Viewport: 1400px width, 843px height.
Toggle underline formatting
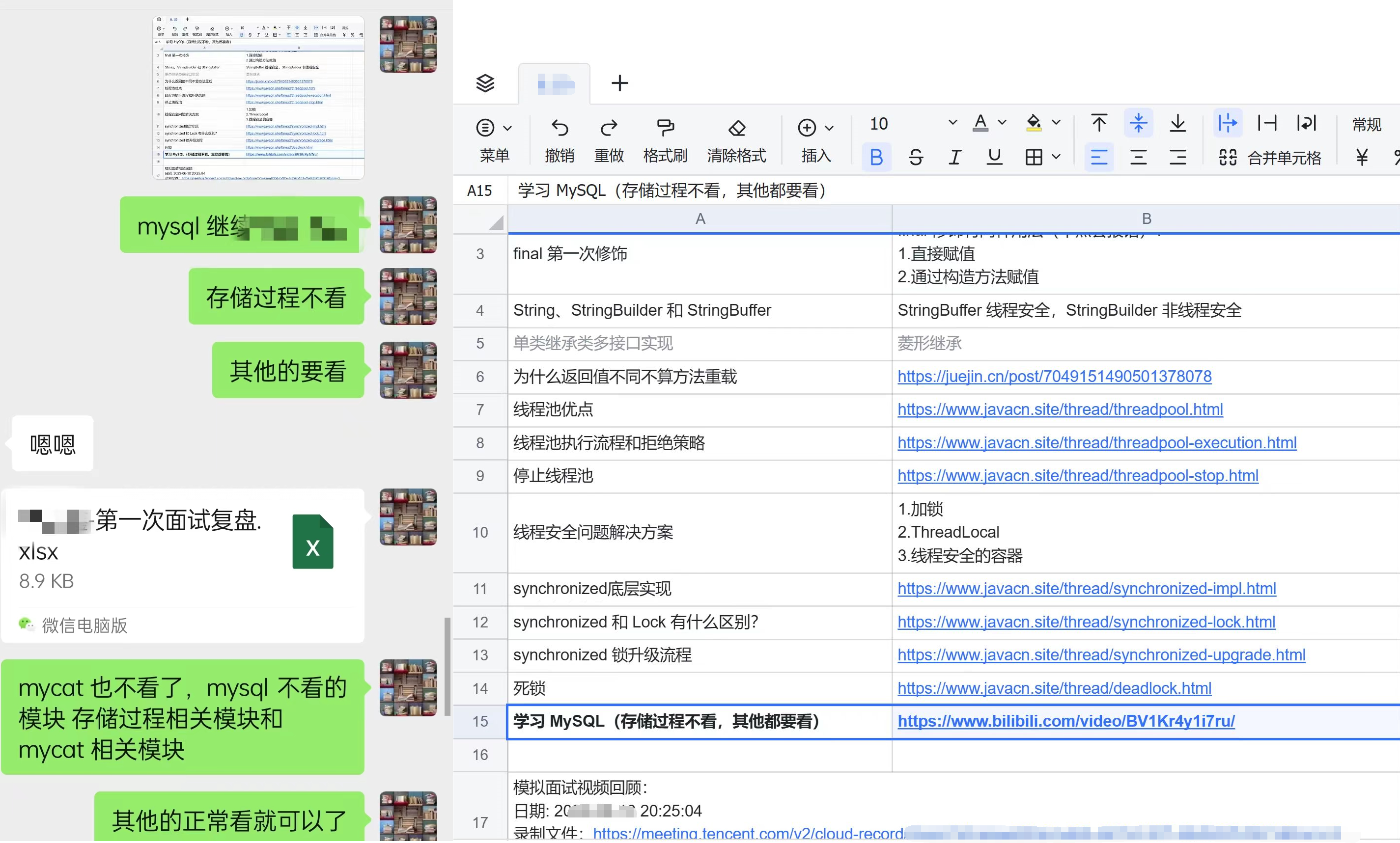click(994, 157)
